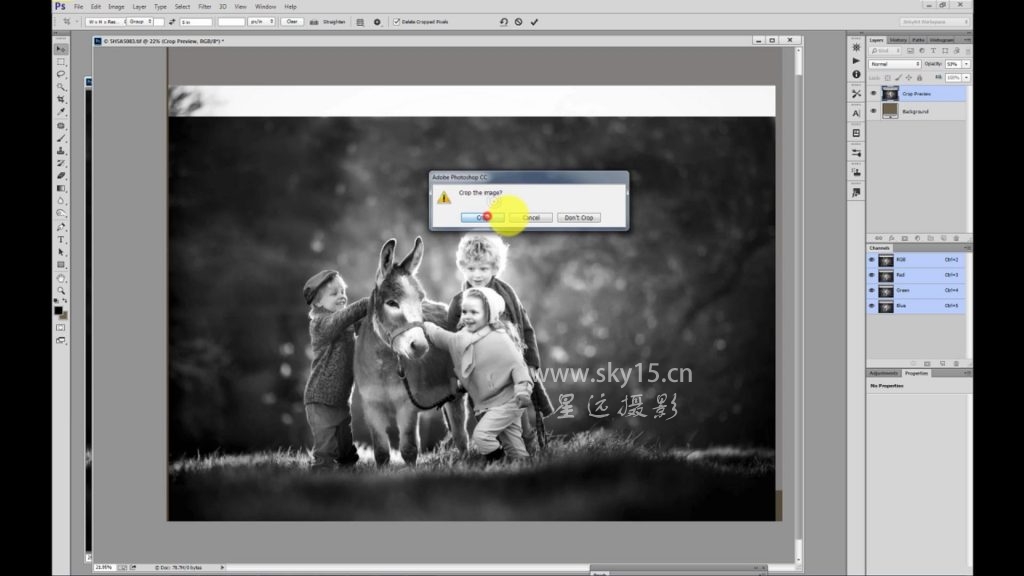Toggle visibility of the Red channel

[872, 275]
